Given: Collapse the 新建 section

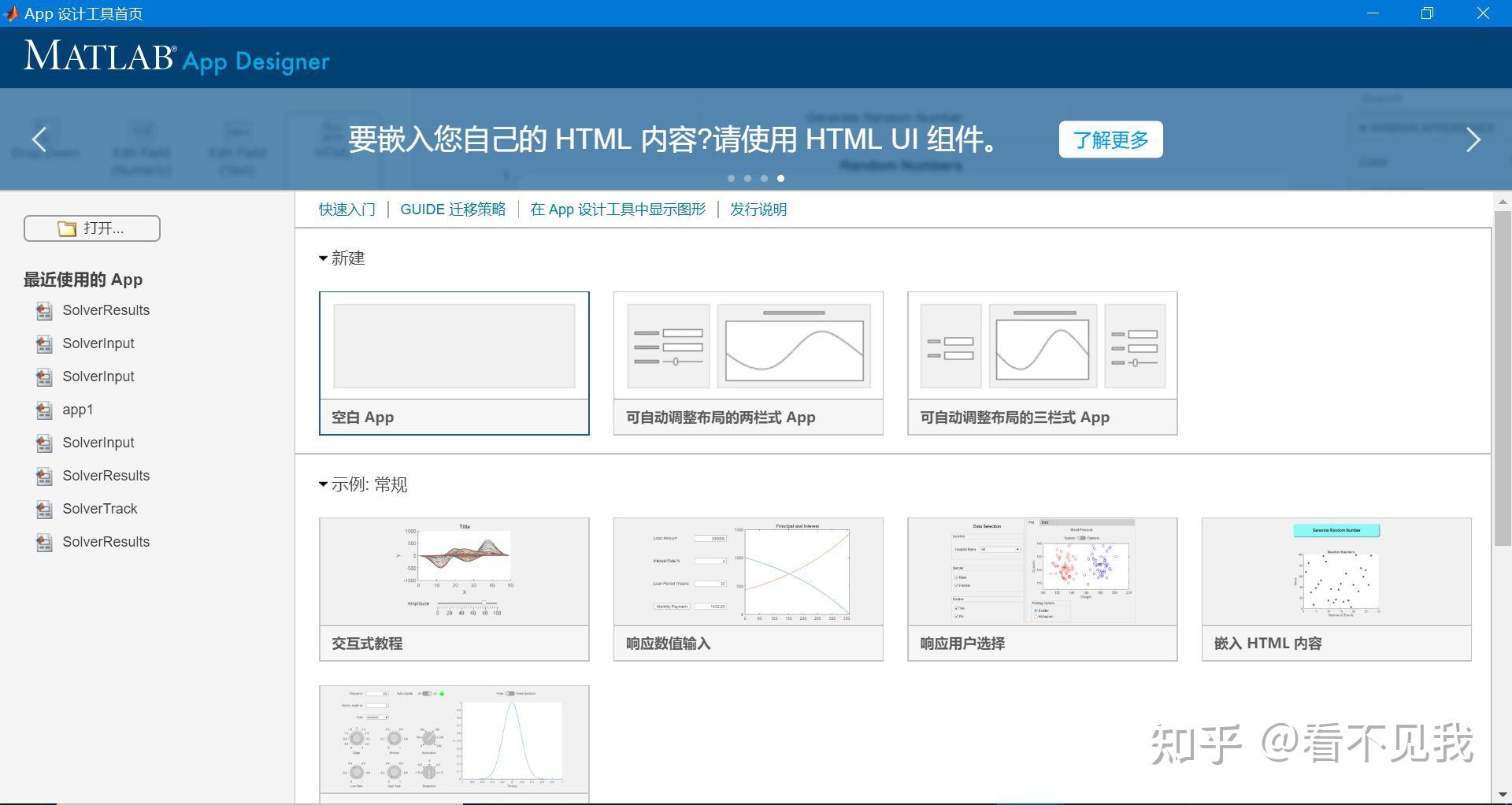Looking at the screenshot, I should click(x=322, y=258).
